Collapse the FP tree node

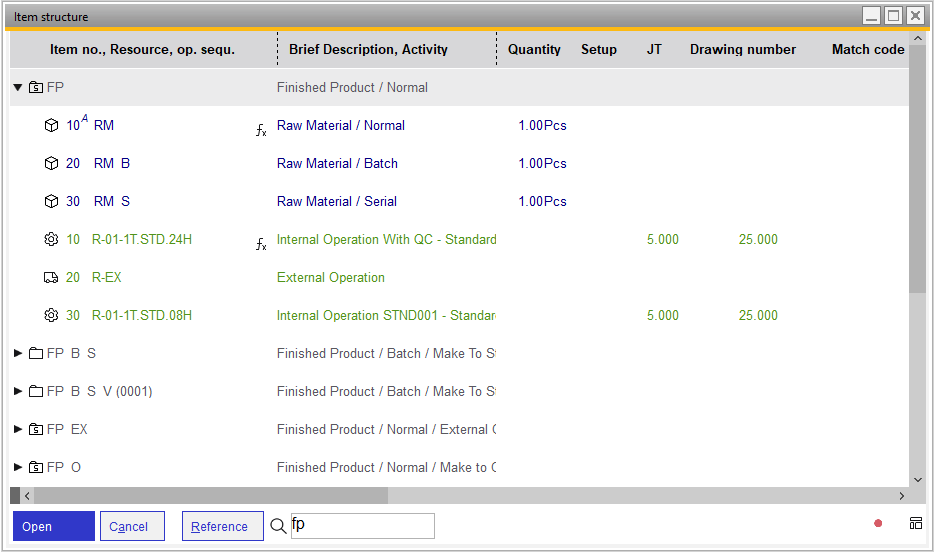pos(18,88)
